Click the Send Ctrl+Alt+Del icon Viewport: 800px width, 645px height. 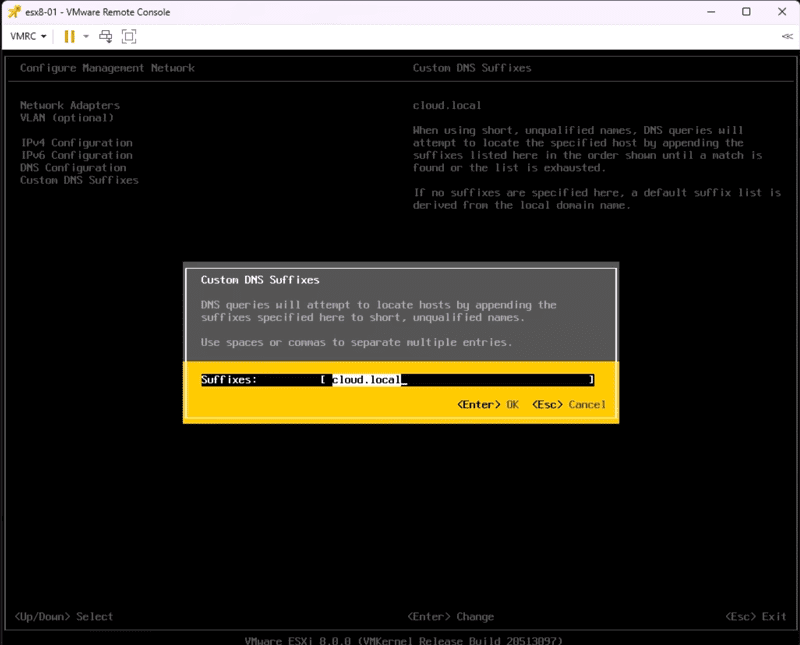pyautogui.click(x=106, y=36)
